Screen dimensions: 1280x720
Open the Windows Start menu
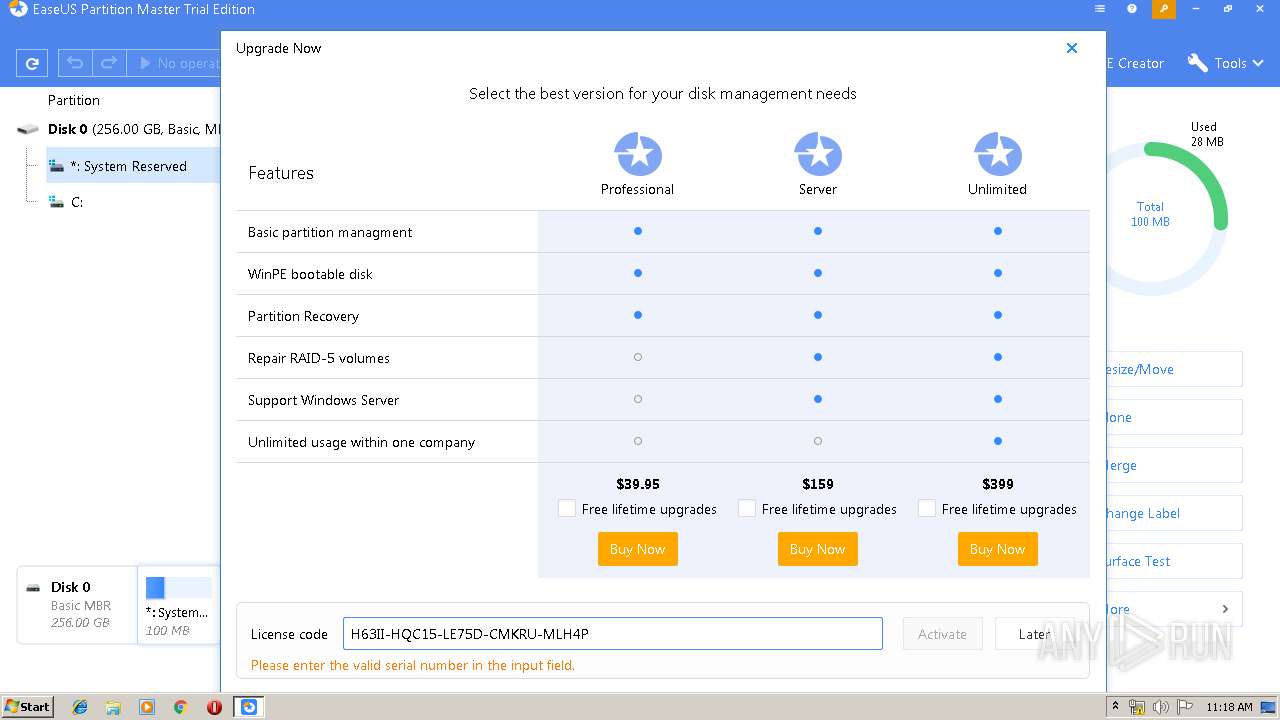point(28,707)
